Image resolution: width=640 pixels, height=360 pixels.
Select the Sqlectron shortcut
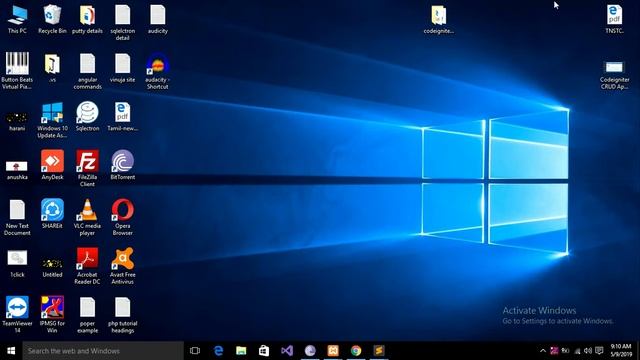[x=87, y=116]
